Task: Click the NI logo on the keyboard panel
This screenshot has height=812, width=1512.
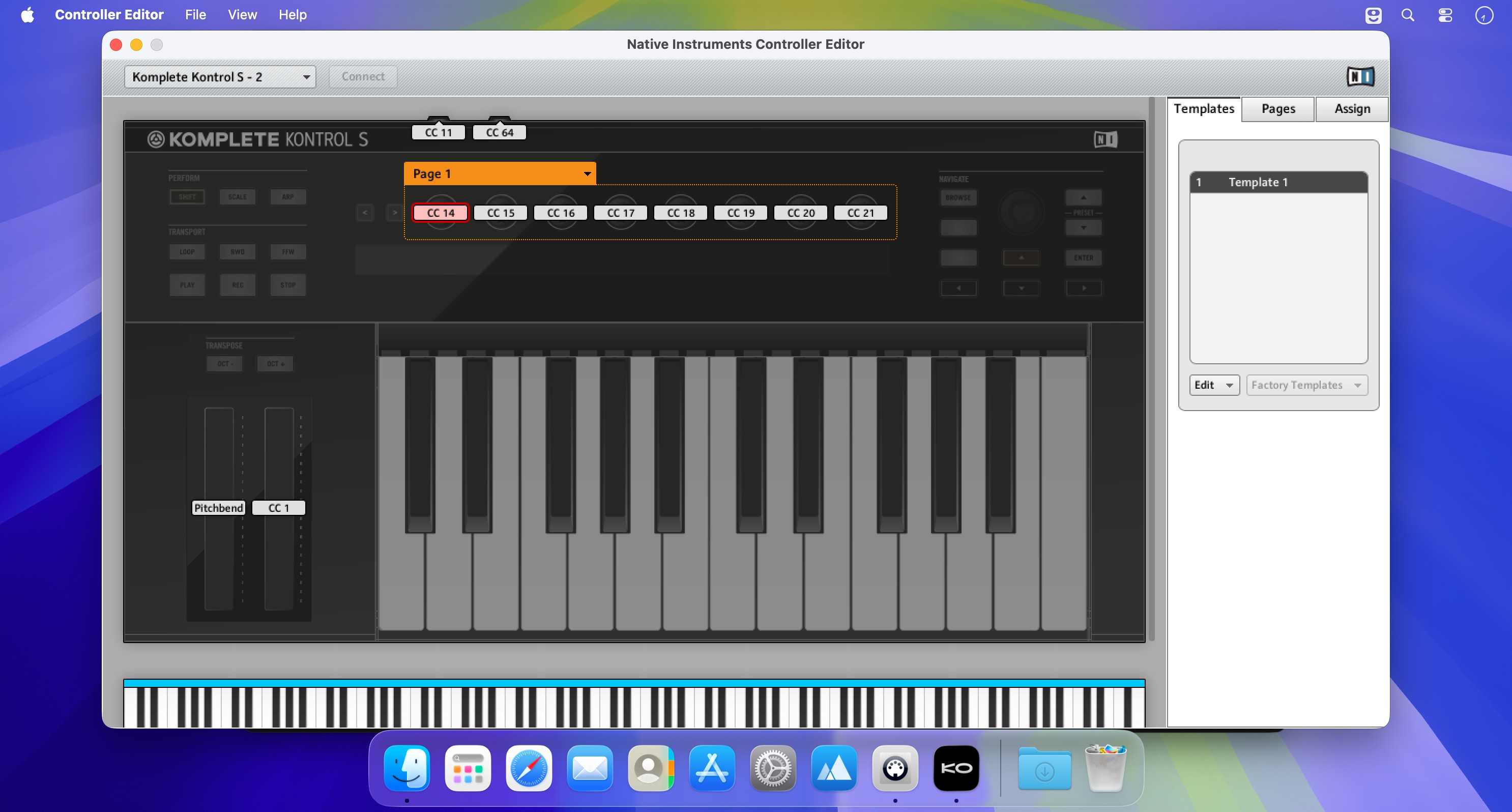Action: click(x=1106, y=139)
